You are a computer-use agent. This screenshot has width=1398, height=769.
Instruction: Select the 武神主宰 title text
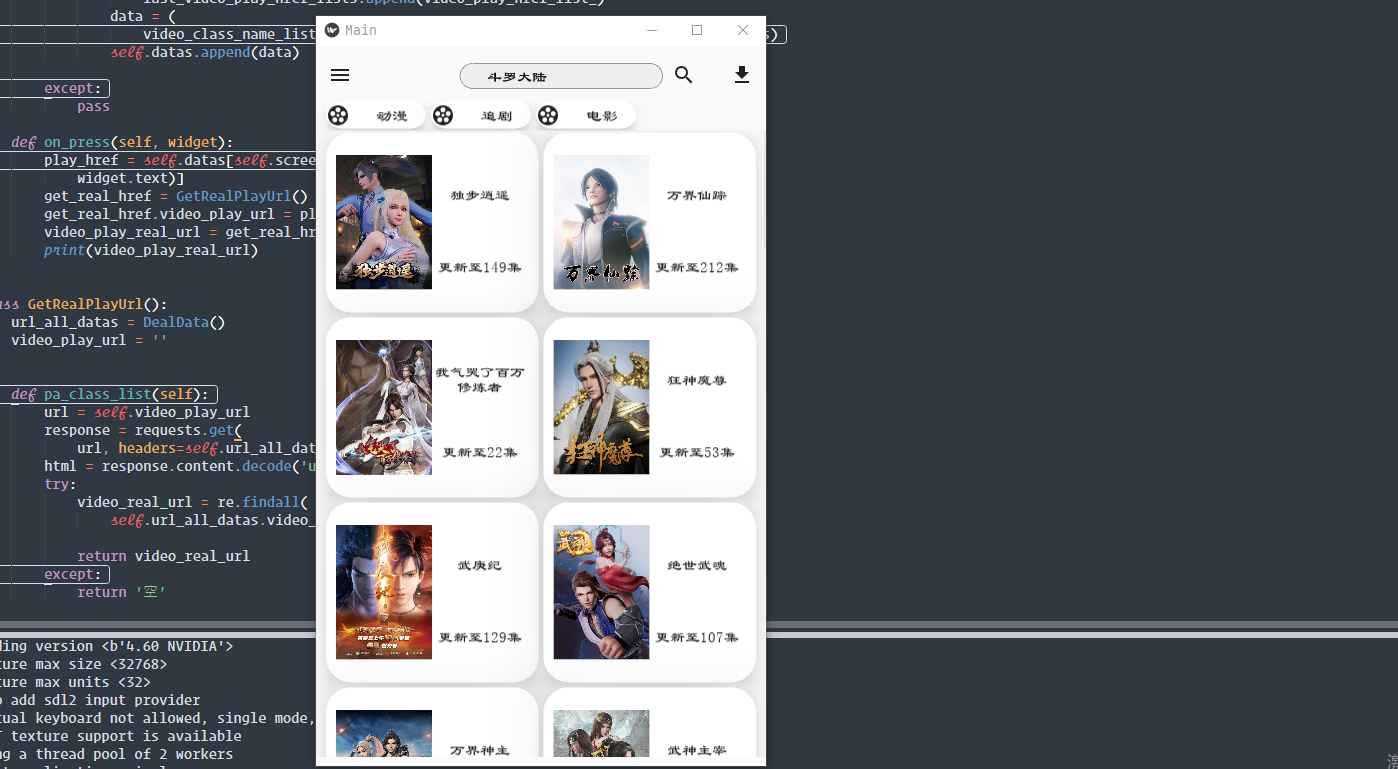pyautogui.click(x=697, y=750)
